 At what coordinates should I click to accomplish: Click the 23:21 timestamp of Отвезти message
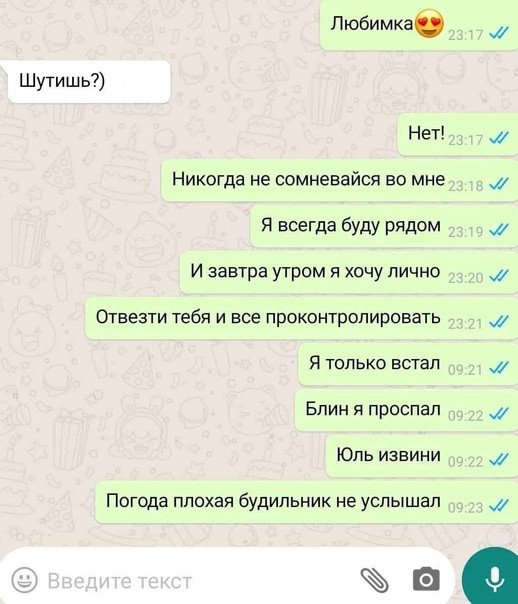[x=465, y=324]
